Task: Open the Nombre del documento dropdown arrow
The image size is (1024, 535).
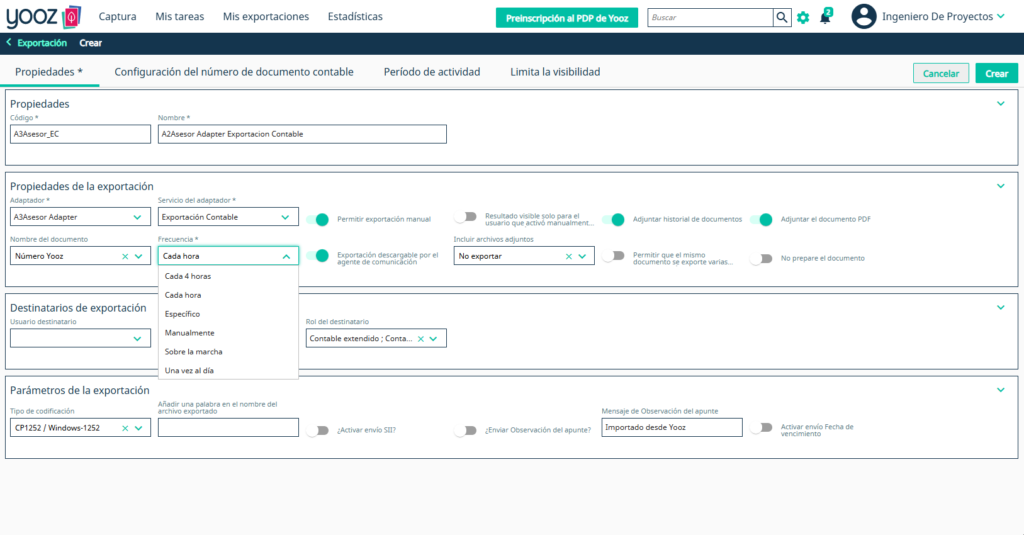Action: [138, 256]
